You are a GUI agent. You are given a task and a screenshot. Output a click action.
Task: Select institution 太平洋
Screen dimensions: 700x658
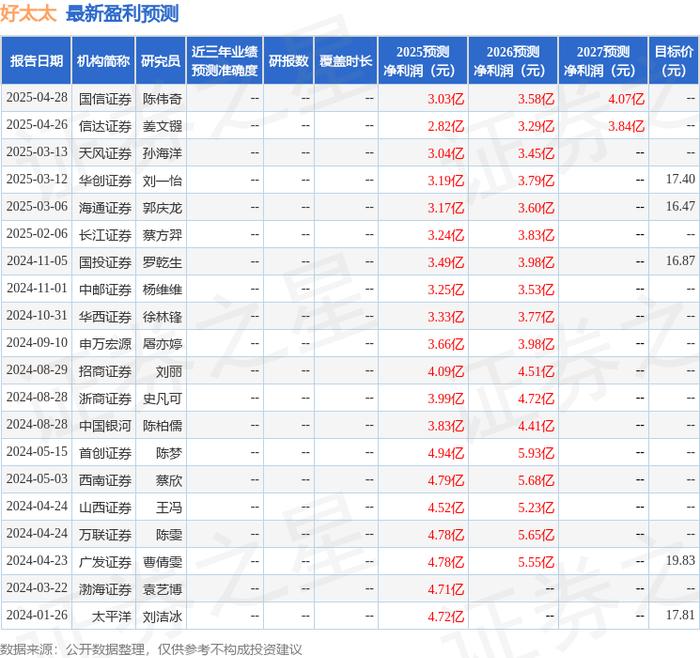click(x=111, y=616)
